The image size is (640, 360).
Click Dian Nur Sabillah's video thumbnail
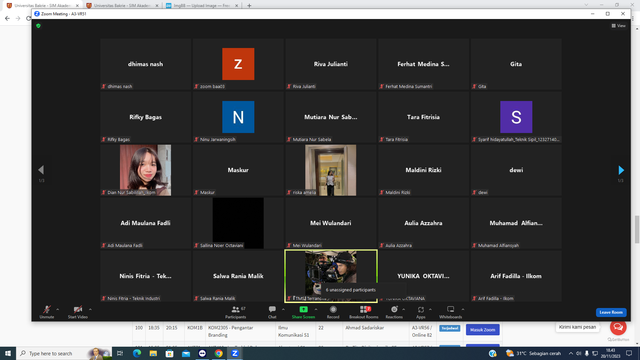coord(145,170)
